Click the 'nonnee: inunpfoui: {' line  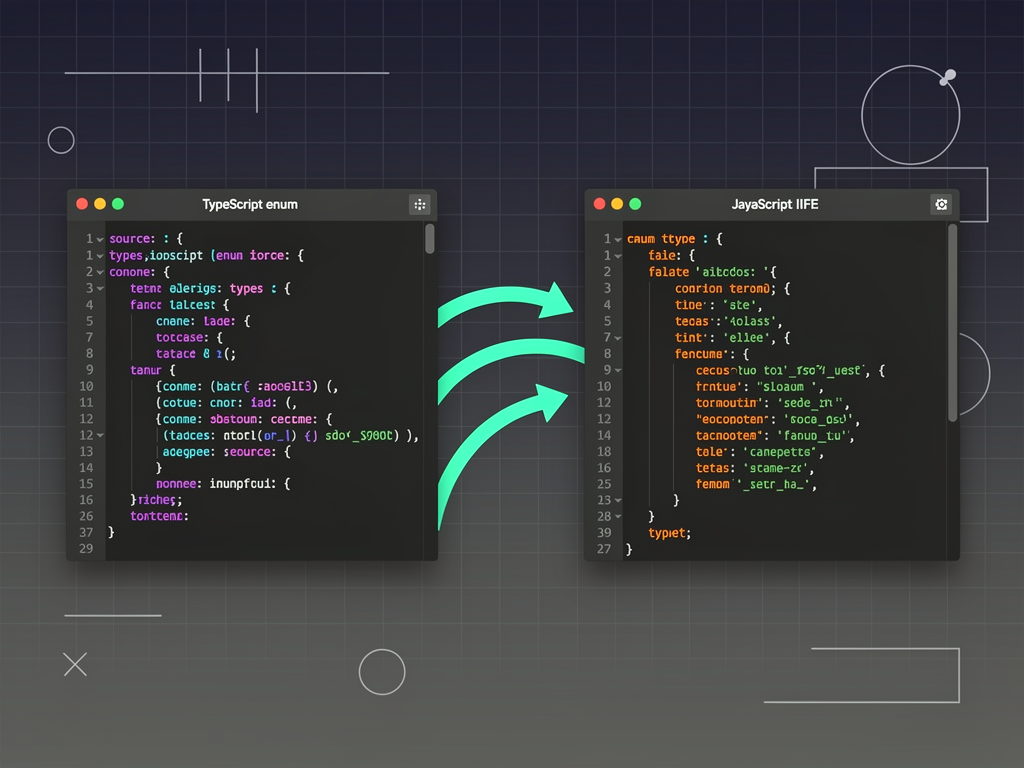pos(223,484)
